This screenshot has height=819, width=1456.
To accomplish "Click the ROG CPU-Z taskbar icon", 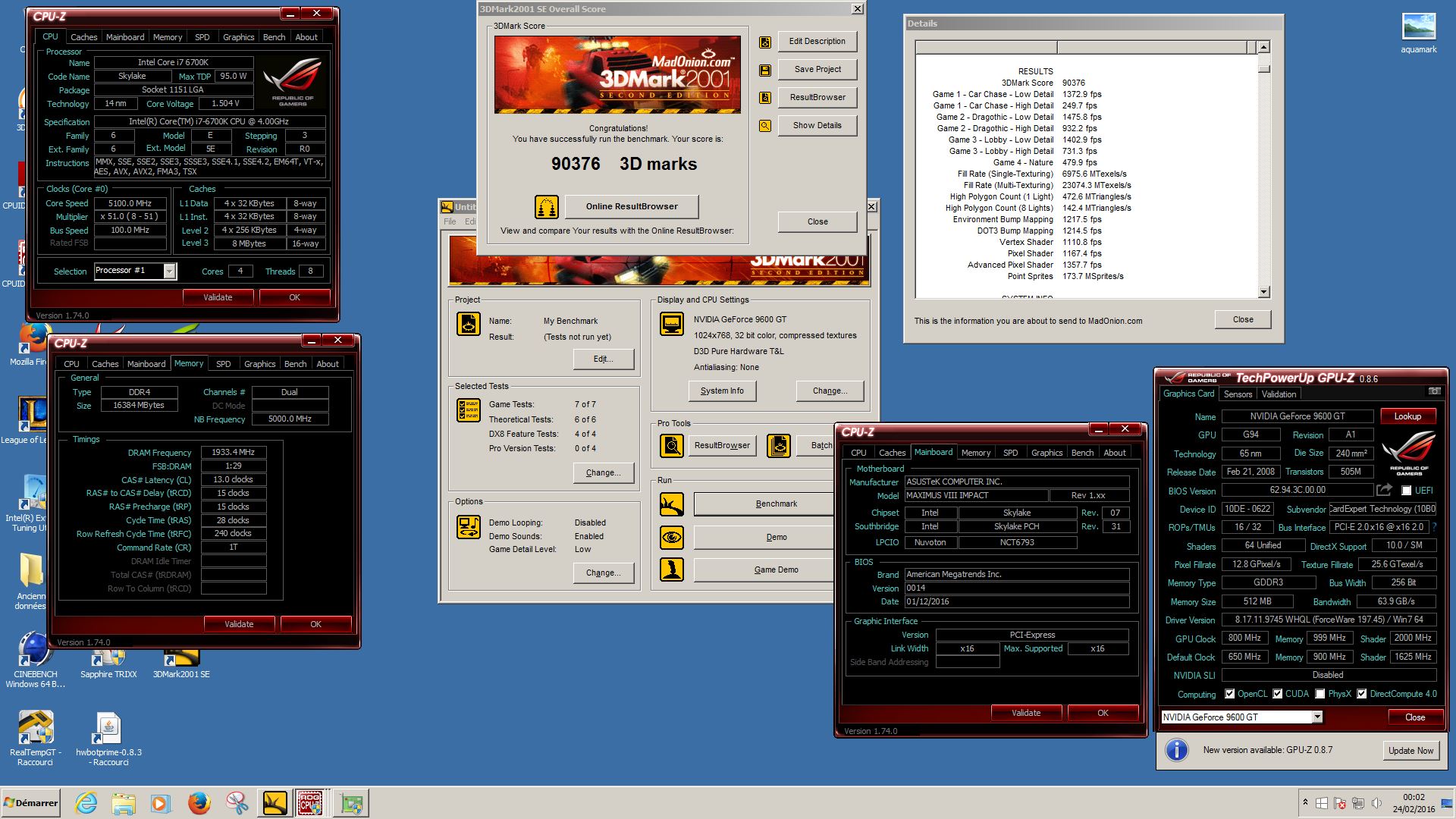I will click(x=309, y=803).
